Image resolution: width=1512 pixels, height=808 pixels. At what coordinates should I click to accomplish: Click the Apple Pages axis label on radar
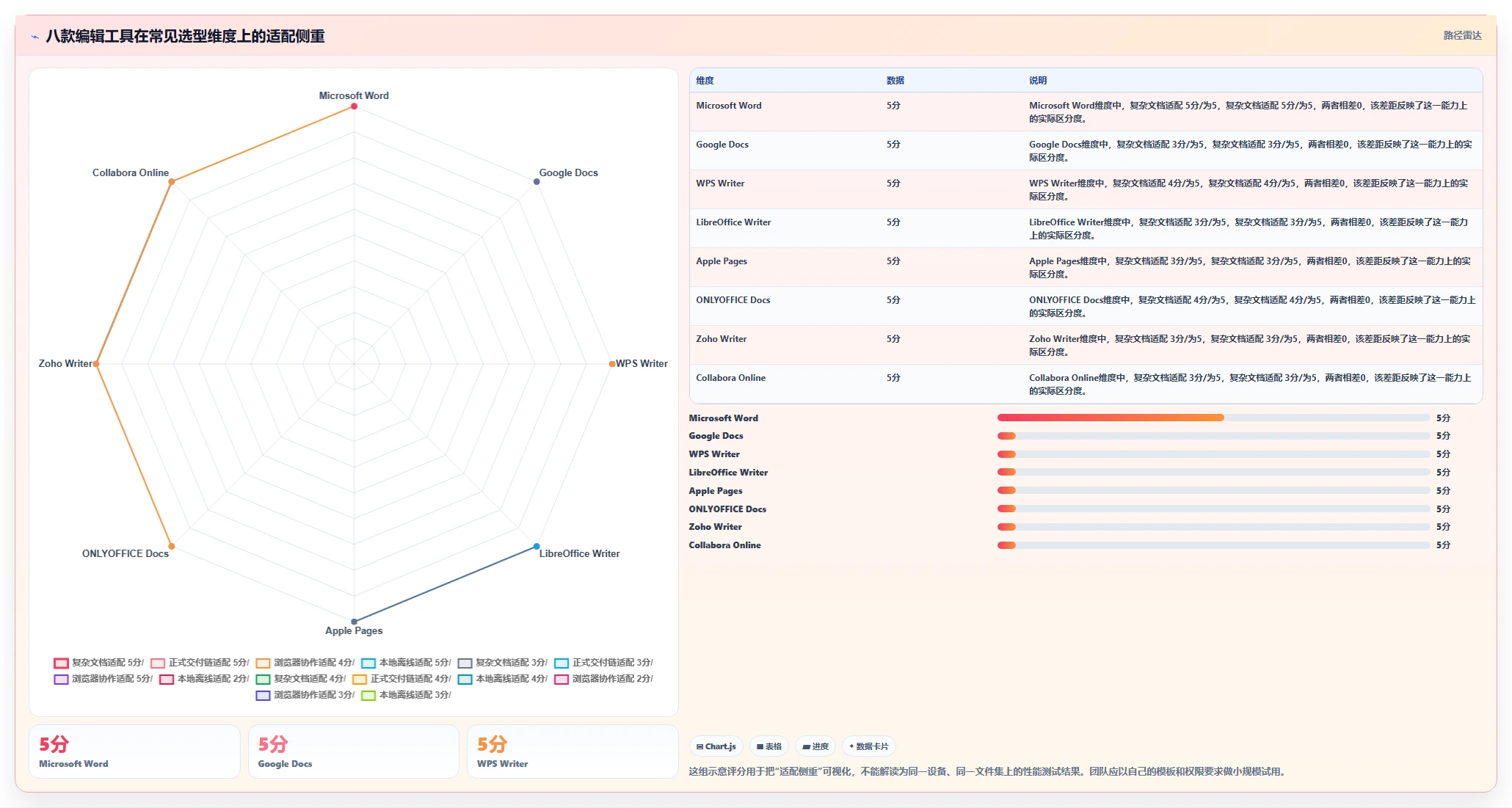click(x=354, y=631)
